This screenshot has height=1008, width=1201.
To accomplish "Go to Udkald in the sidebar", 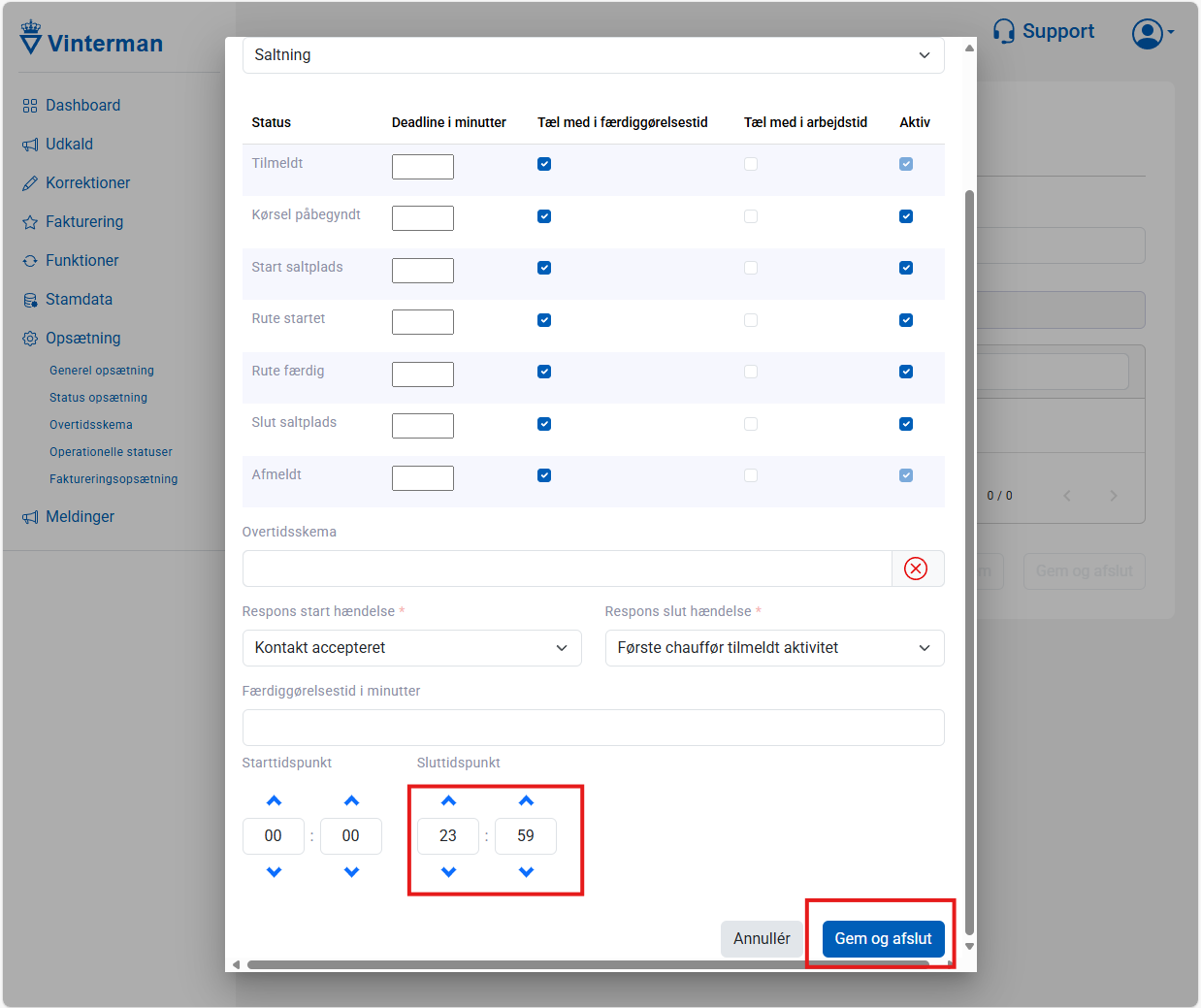I will (x=70, y=145).
